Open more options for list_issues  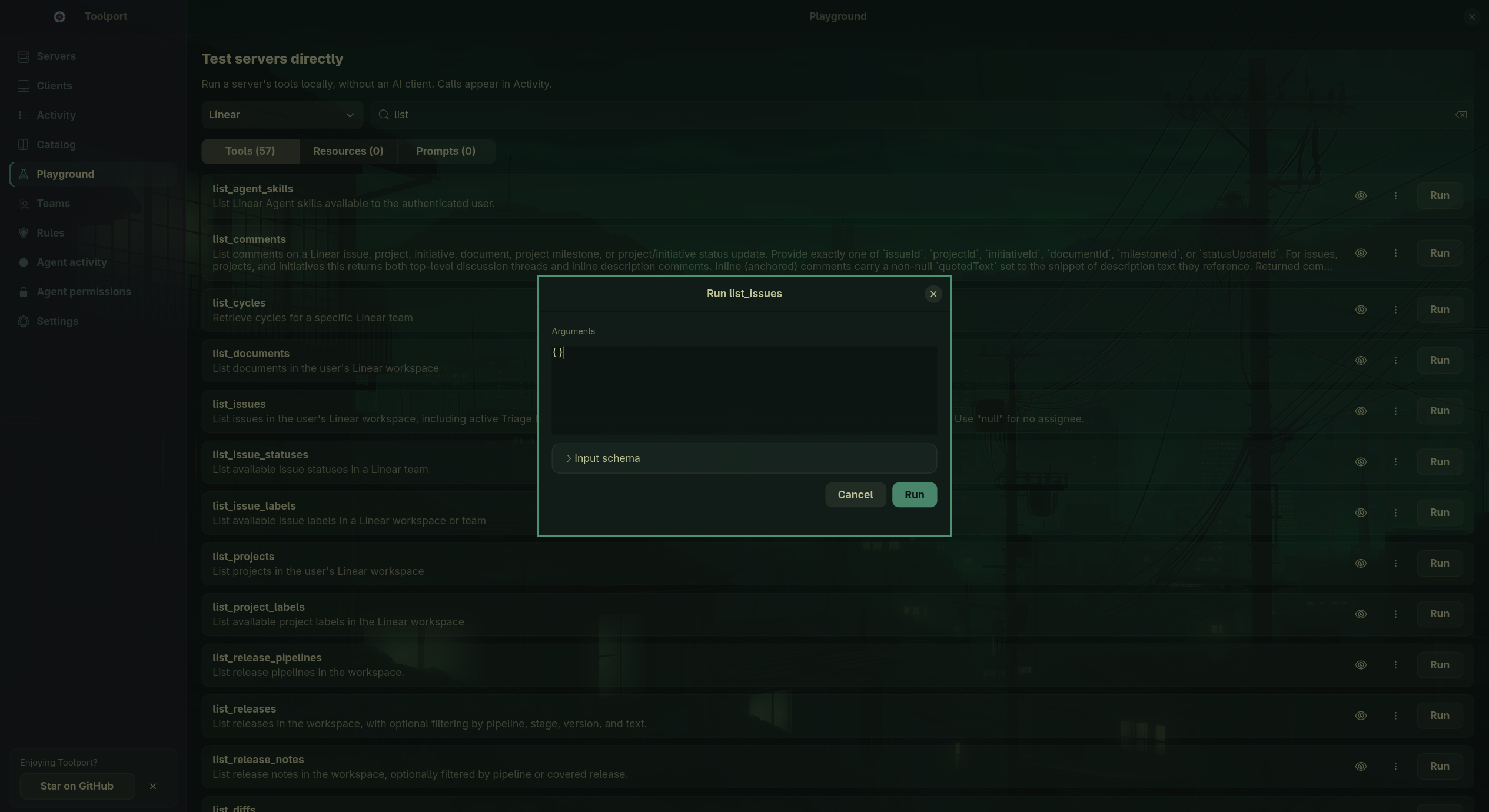click(x=1395, y=411)
